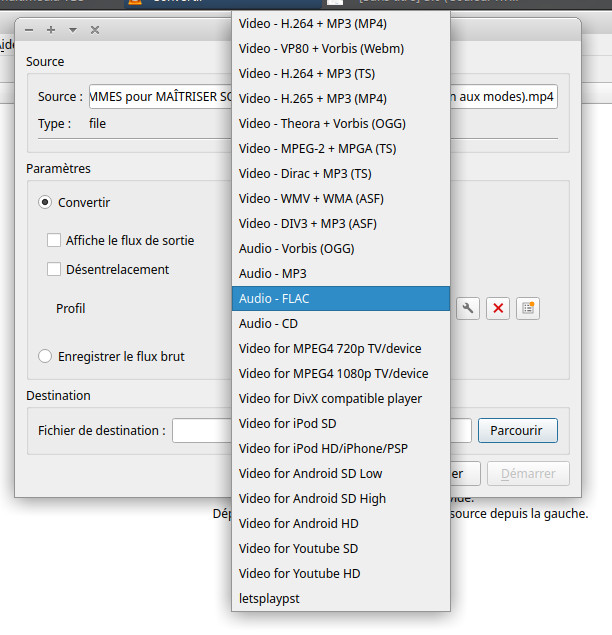This screenshot has width=612, height=635.
Task: Open titlebar dropdown arrow icon
Action: point(73,30)
